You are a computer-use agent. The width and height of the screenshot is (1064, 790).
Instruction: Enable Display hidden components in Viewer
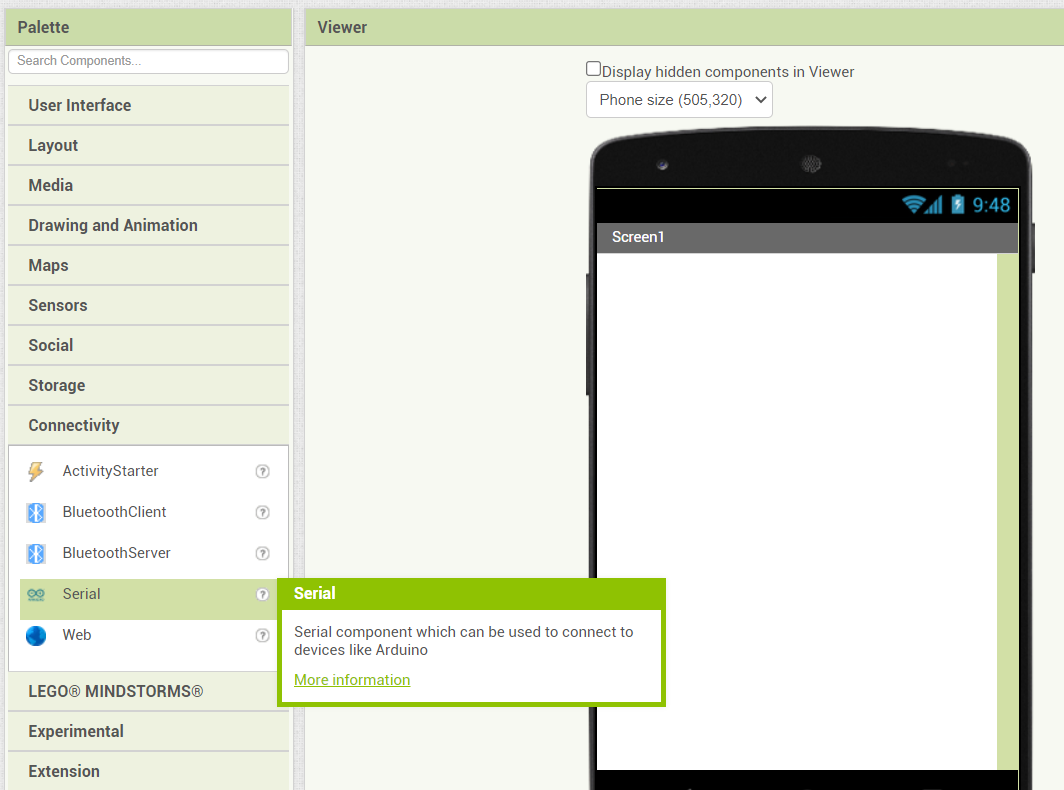point(593,68)
